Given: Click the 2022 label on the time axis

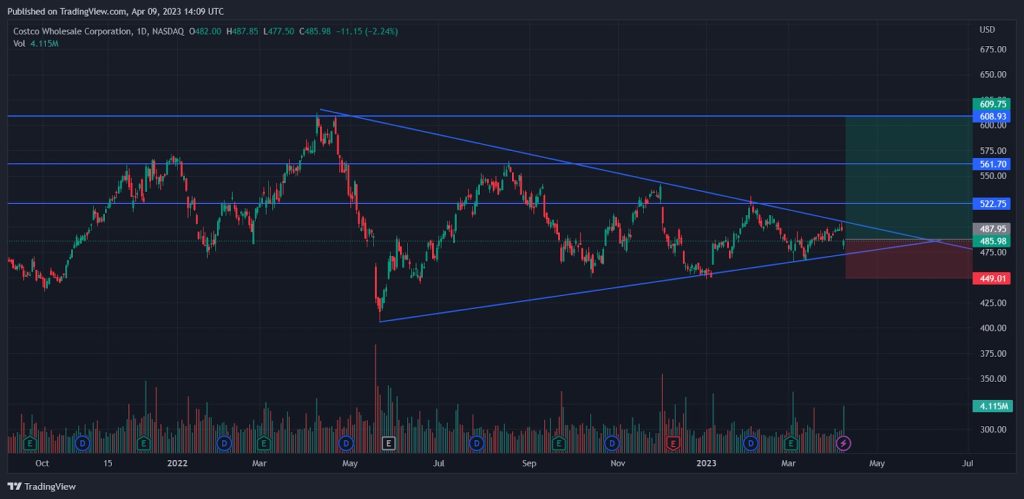Looking at the screenshot, I should click(177, 464).
